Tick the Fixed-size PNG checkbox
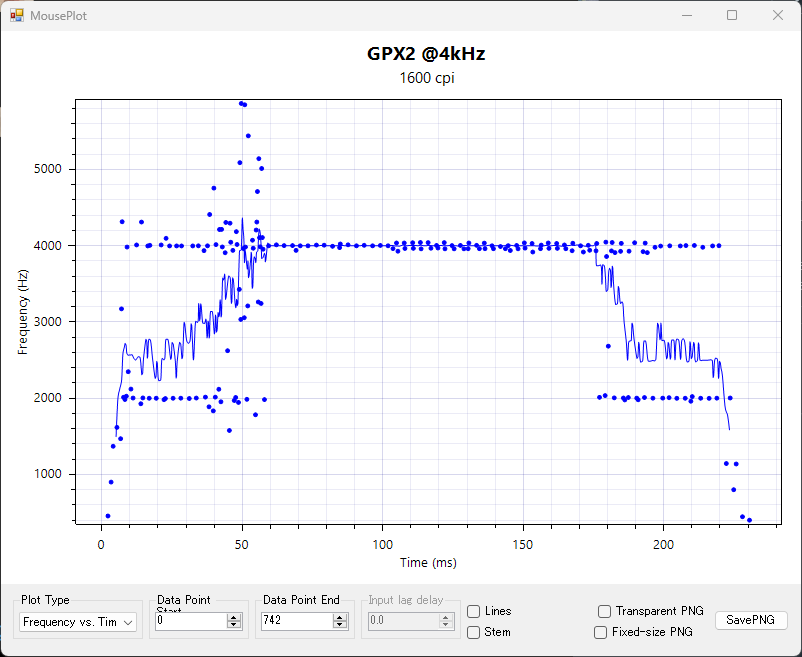This screenshot has height=657, width=802. click(600, 632)
